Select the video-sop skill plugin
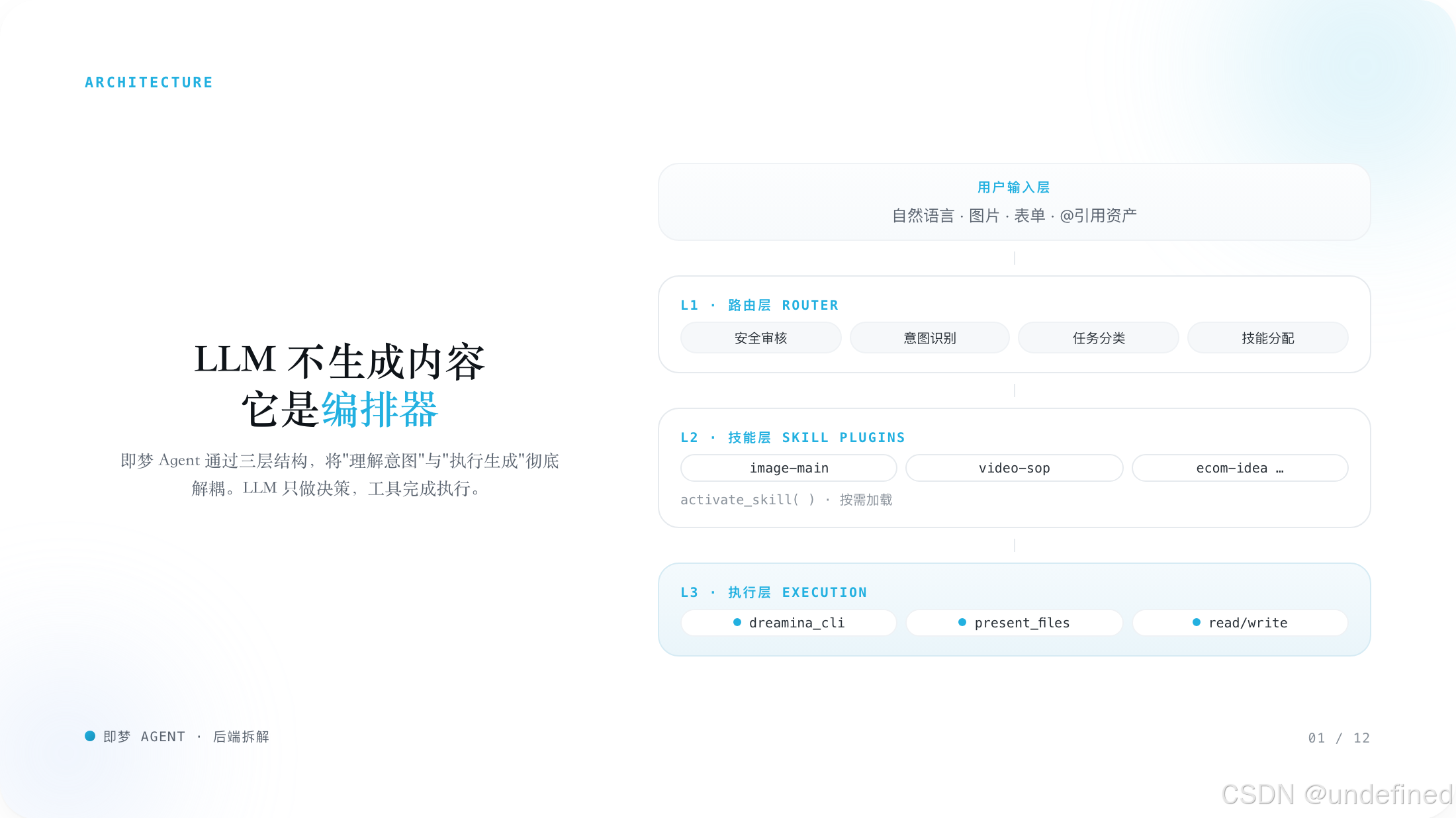Viewport: 1456px width, 818px height. pyautogui.click(x=1015, y=468)
